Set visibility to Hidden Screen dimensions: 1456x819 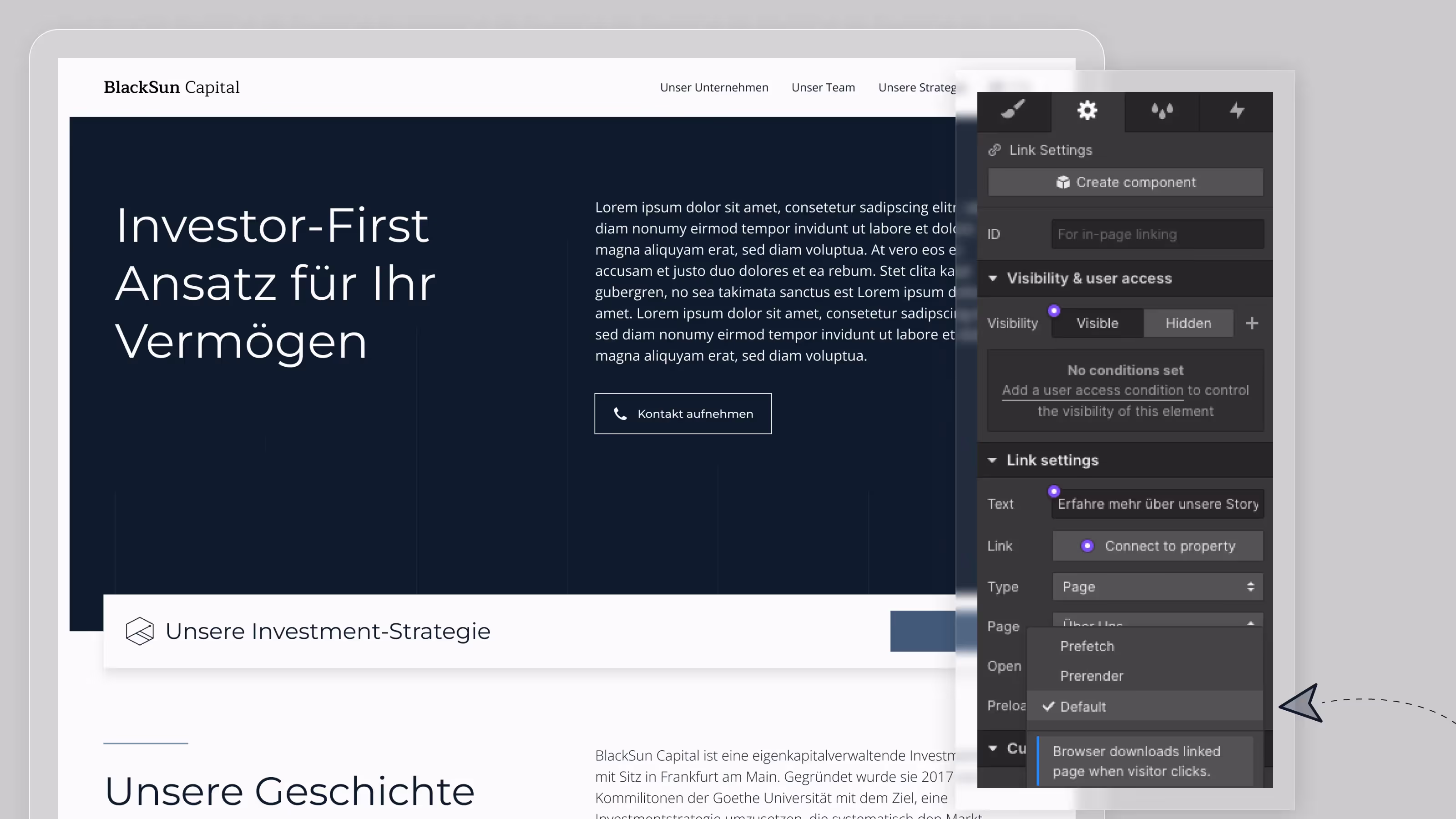tap(1188, 324)
